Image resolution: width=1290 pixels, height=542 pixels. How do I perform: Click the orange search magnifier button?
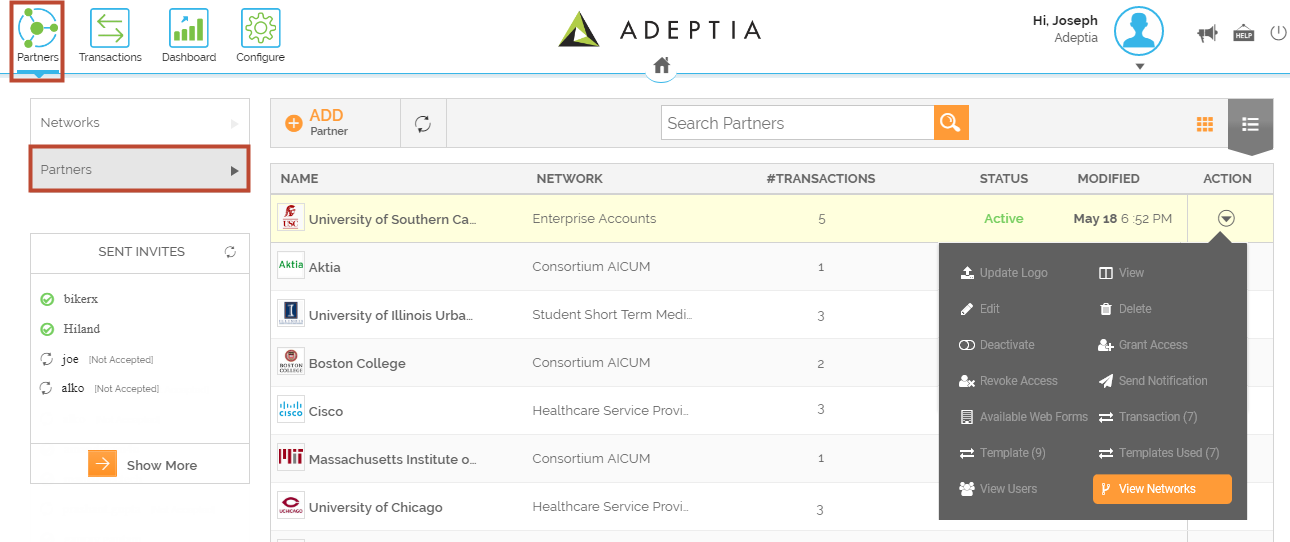(x=951, y=123)
